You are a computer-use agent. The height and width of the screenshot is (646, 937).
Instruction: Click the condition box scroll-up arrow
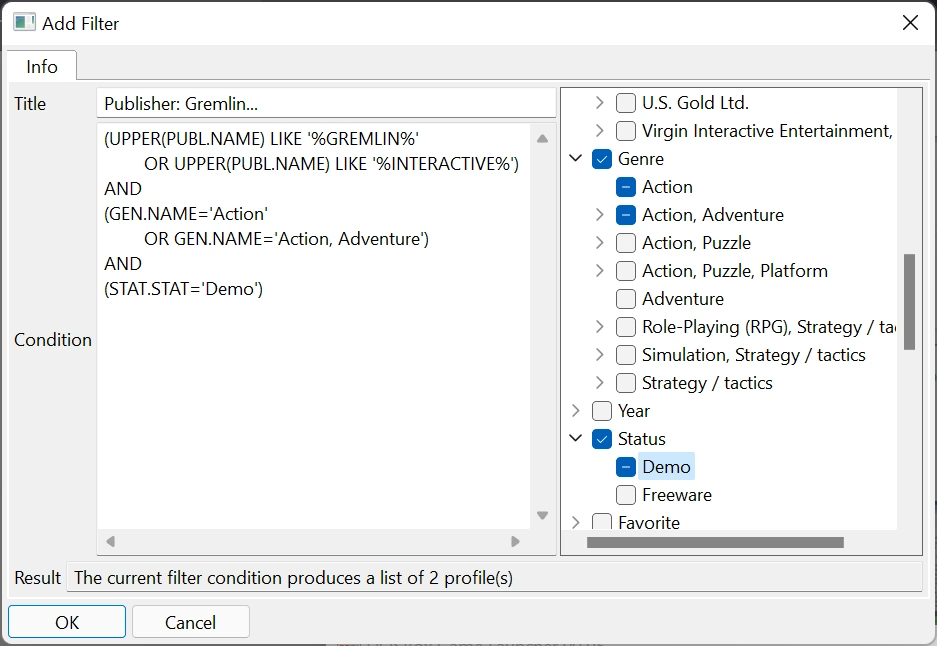coord(543,139)
